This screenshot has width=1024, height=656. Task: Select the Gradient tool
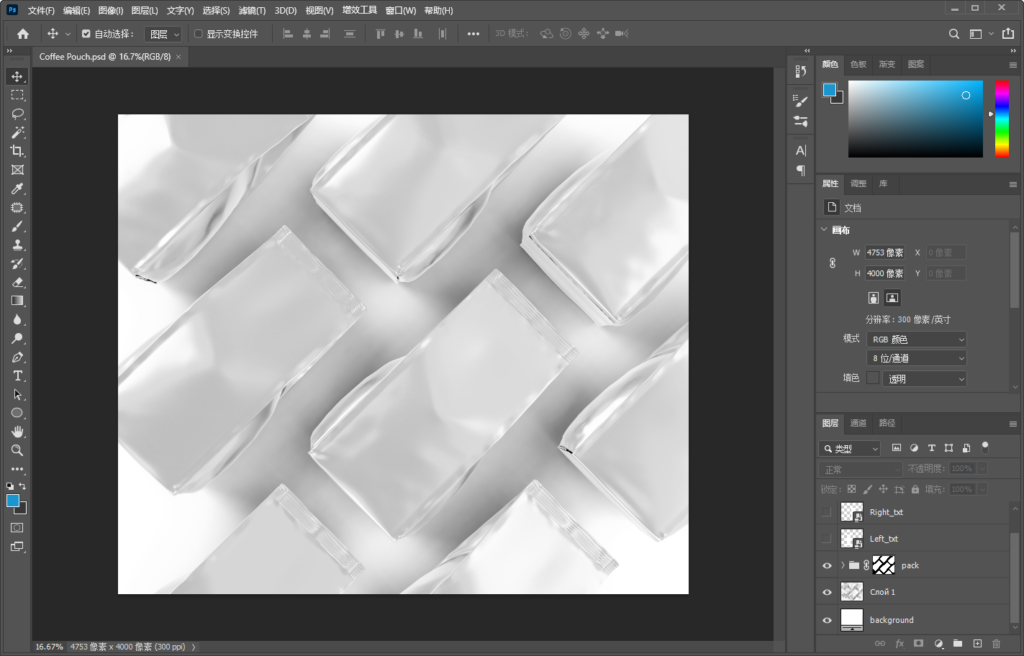[17, 301]
